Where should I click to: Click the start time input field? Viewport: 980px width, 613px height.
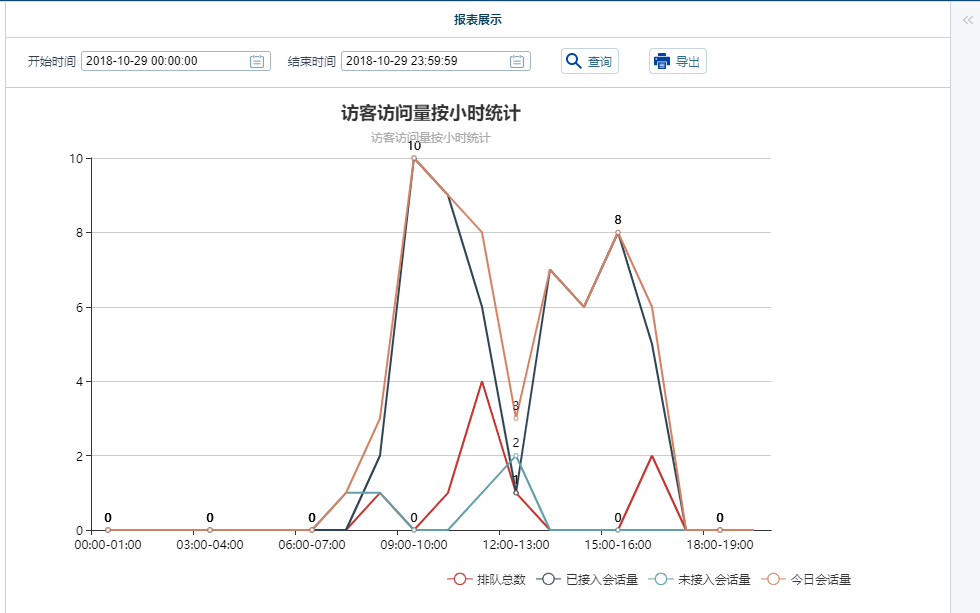point(164,61)
